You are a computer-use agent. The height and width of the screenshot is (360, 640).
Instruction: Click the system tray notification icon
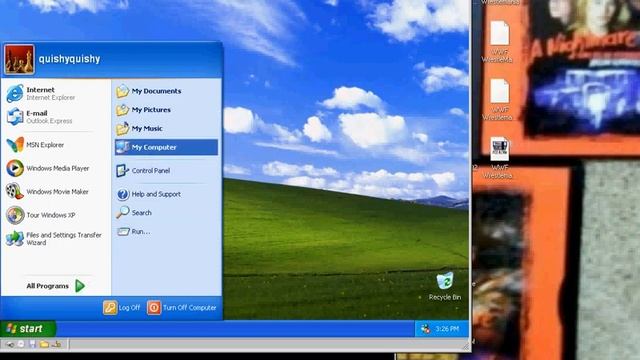click(425, 329)
